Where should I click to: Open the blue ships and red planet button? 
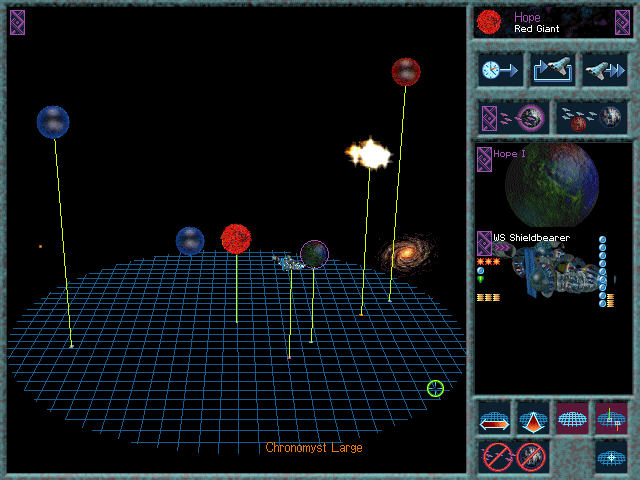click(591, 118)
